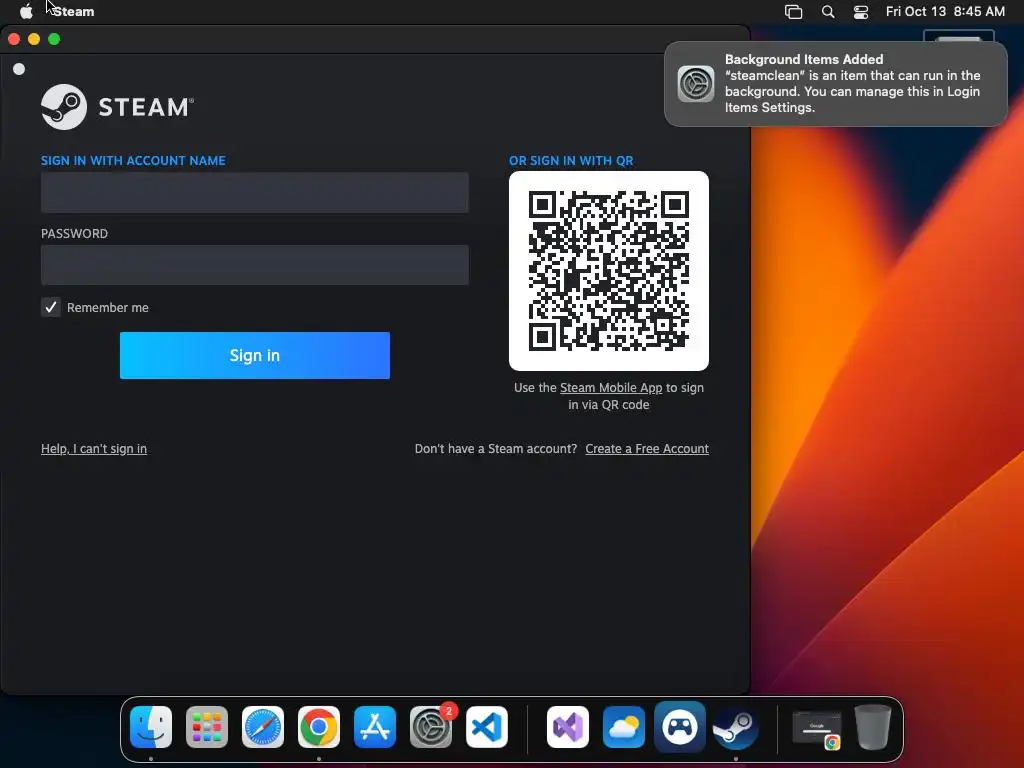Screen dimensions: 1024x768
Task: Click "Don't have a Steam account?" text
Action: [496, 449]
